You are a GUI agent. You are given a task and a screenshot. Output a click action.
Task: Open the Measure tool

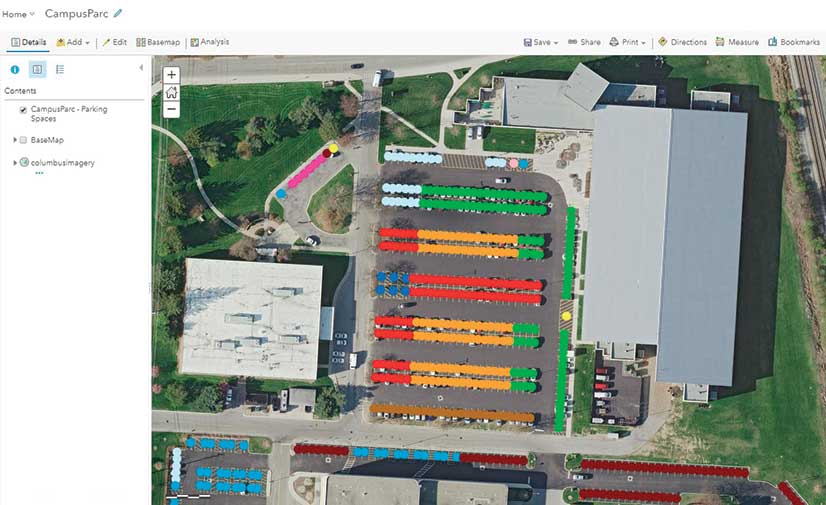click(737, 42)
